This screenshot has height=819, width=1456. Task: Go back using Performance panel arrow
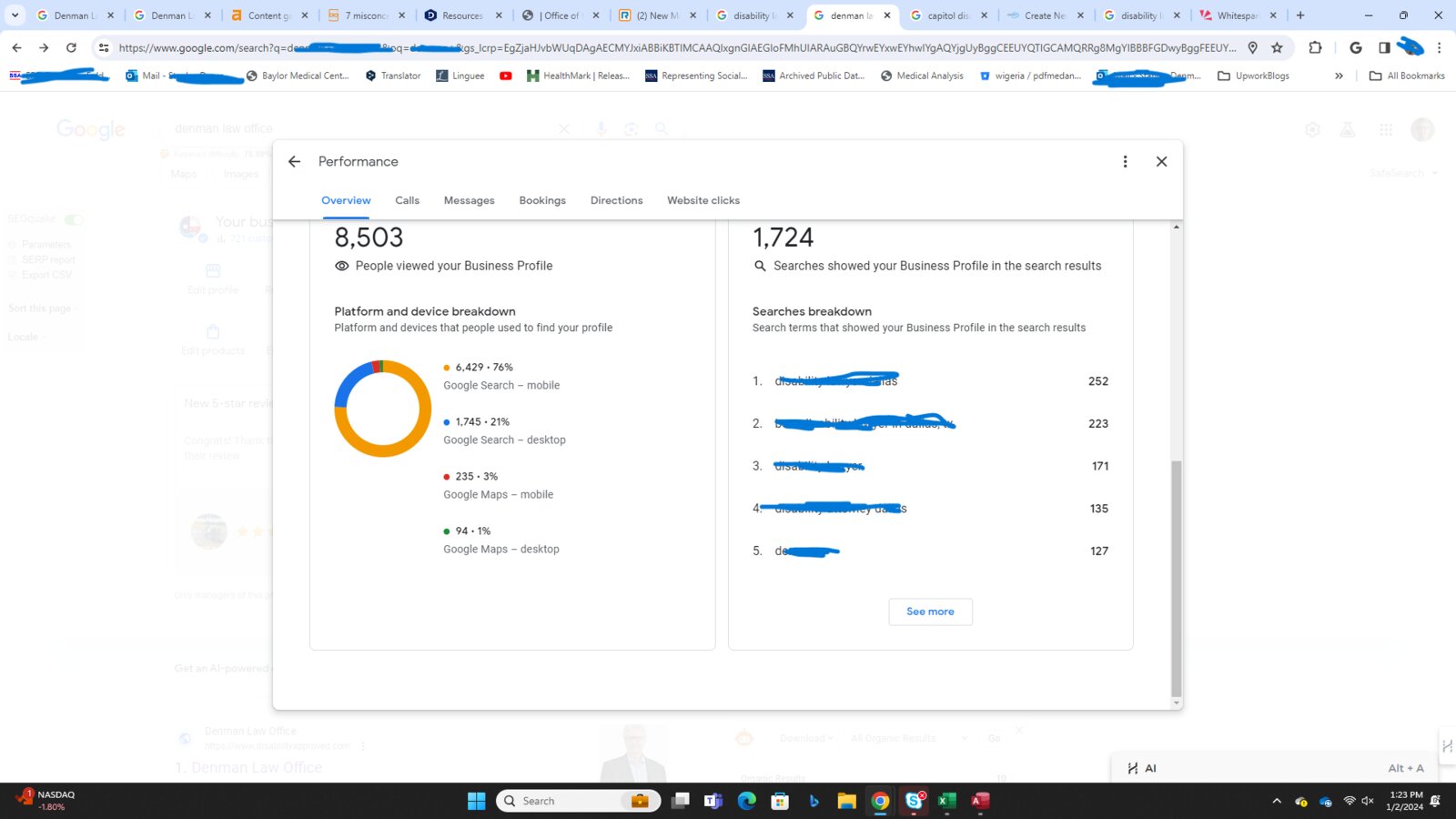click(294, 161)
